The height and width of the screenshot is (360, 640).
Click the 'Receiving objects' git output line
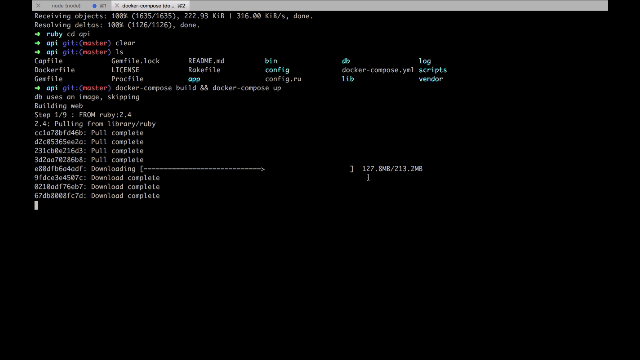(174, 16)
